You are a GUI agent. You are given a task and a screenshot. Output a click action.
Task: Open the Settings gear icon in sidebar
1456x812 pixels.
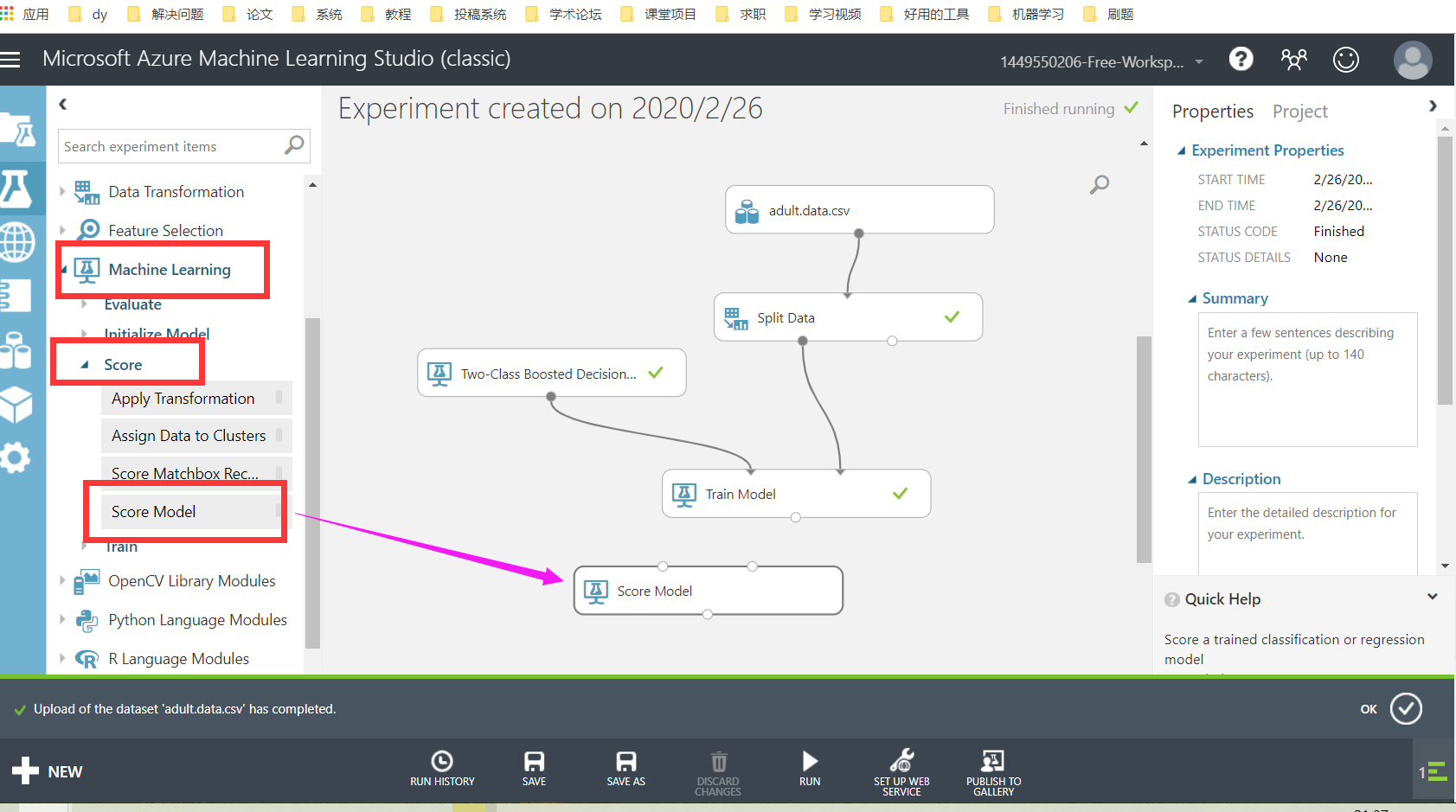(x=14, y=457)
